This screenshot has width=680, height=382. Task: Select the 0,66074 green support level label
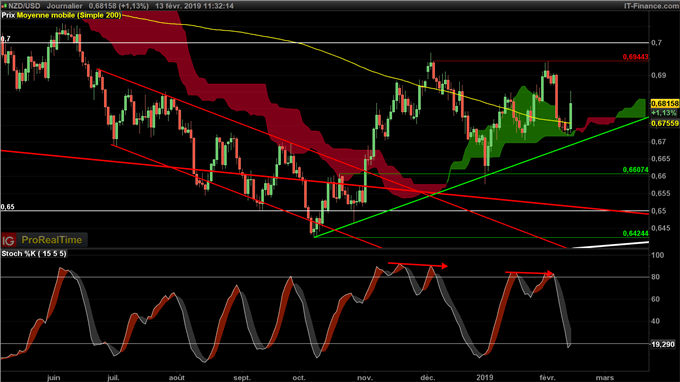pos(635,170)
